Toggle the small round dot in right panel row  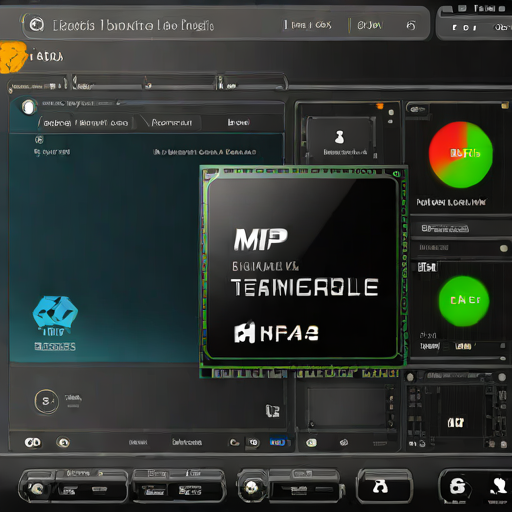point(504,248)
